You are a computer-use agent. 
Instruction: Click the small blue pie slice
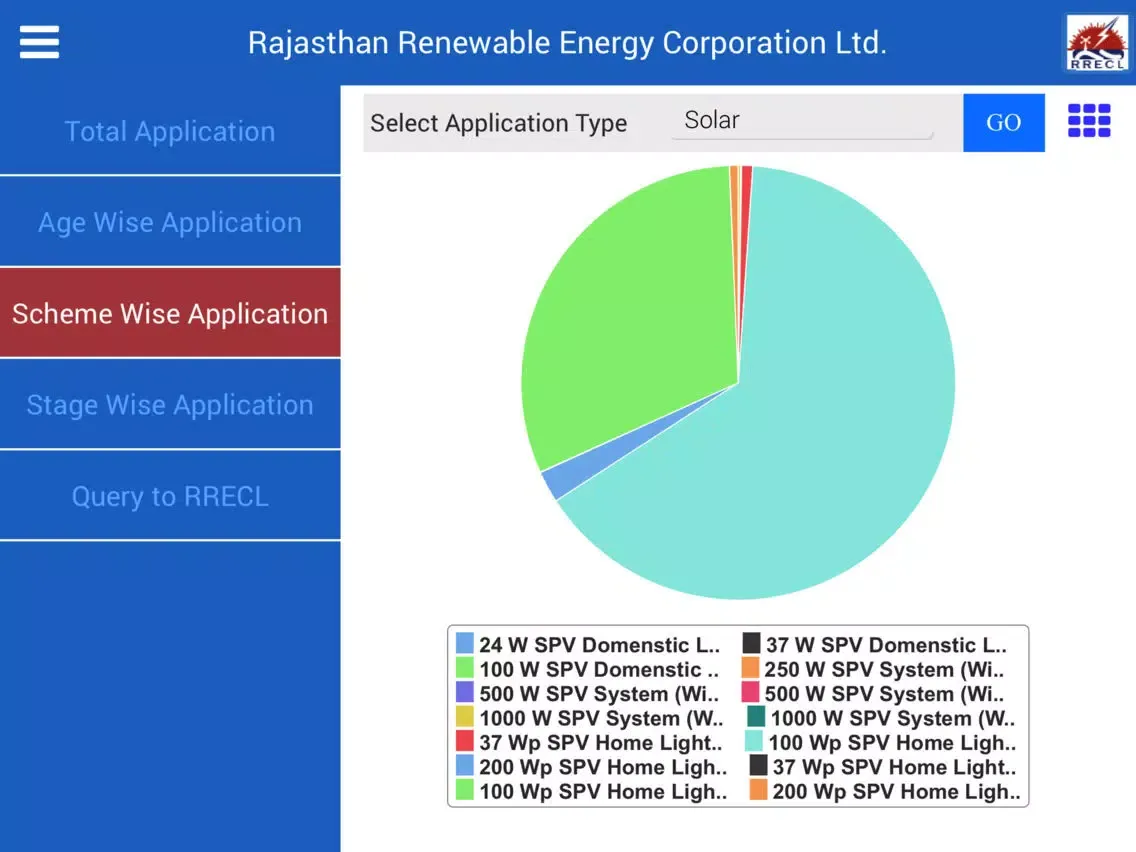coord(580,474)
